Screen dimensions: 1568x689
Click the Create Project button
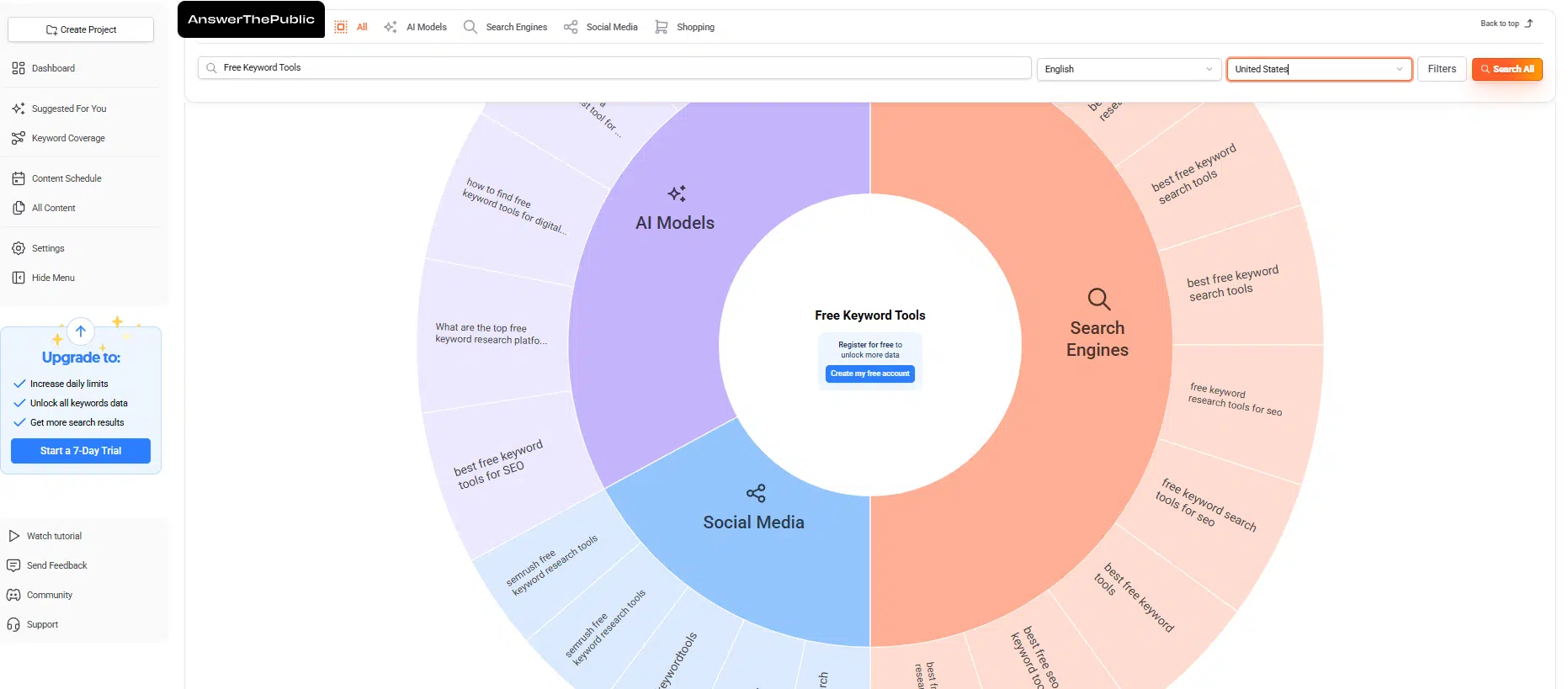81,29
